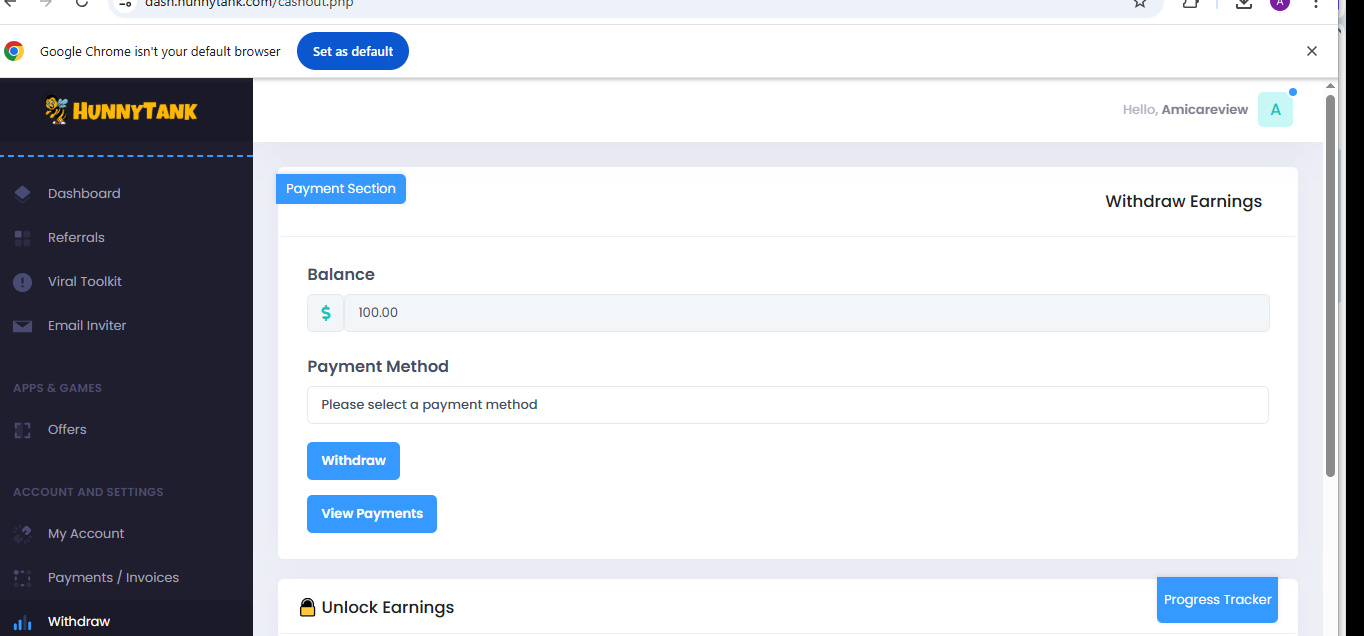Open My Account settings entry
This screenshot has height=636, width=1364.
(x=86, y=533)
